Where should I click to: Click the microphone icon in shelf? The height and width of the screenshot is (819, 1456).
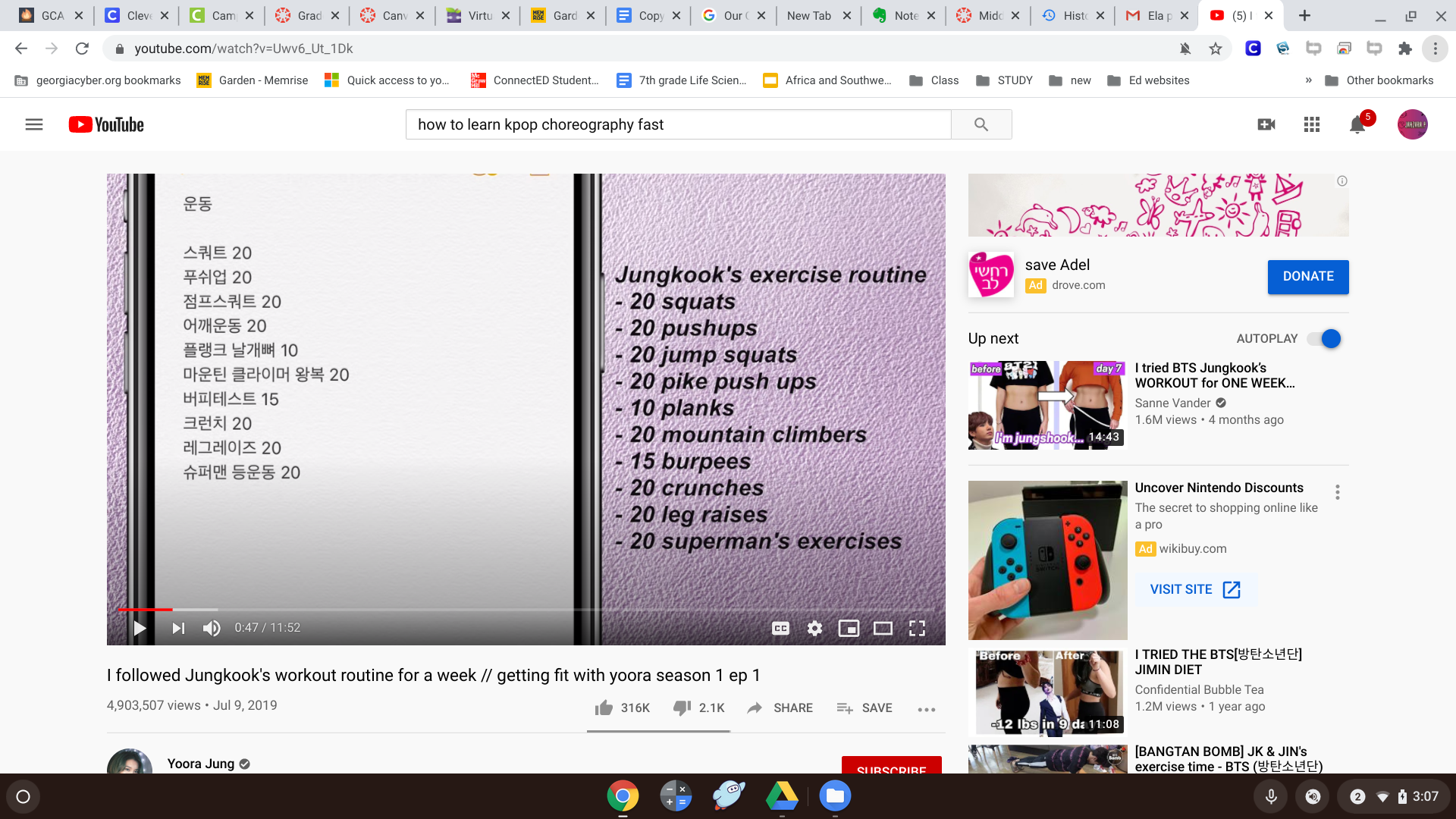[1271, 796]
